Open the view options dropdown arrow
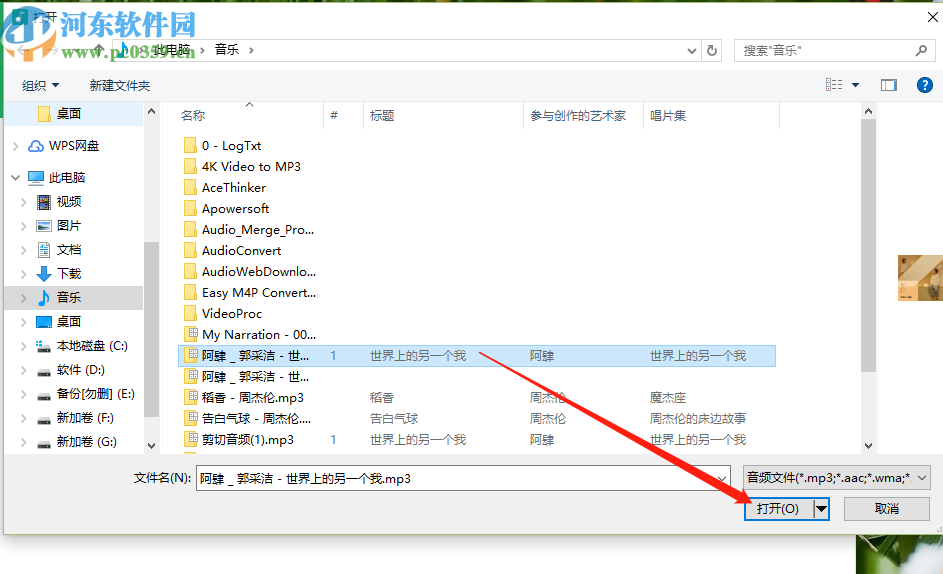This screenshot has height=574, width=943. pyautogui.click(x=855, y=85)
